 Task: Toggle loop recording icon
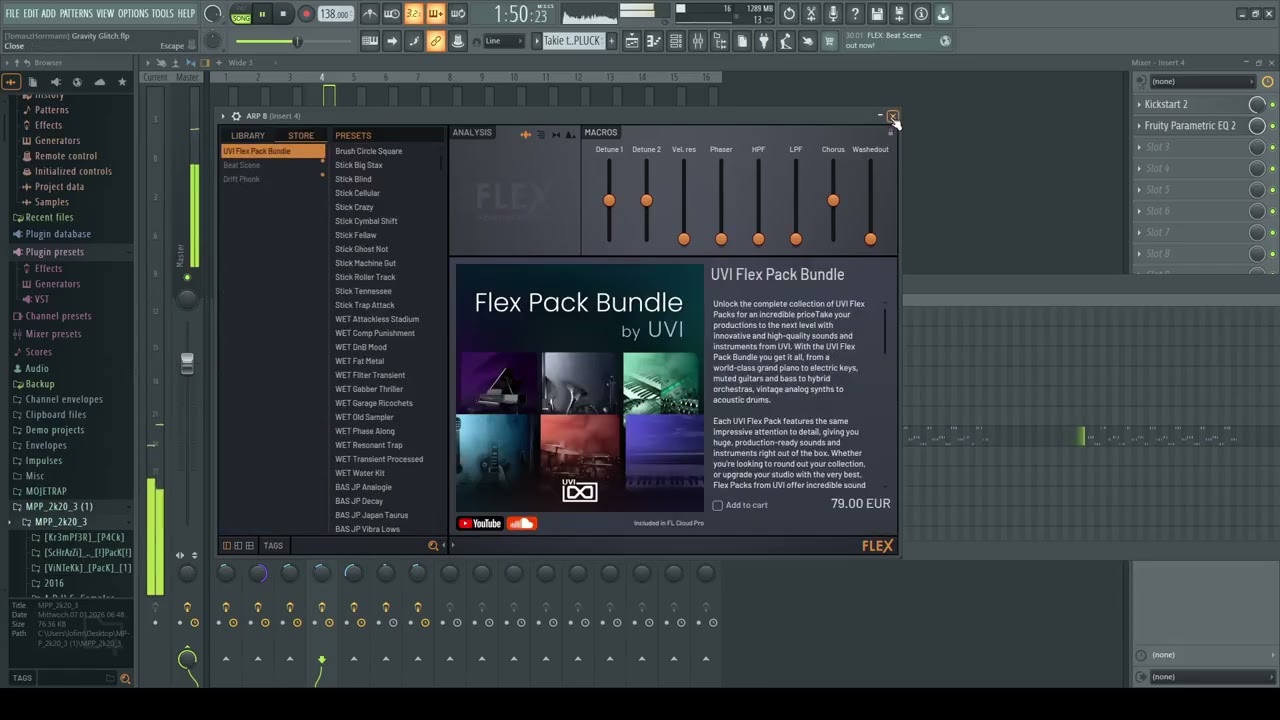457,14
